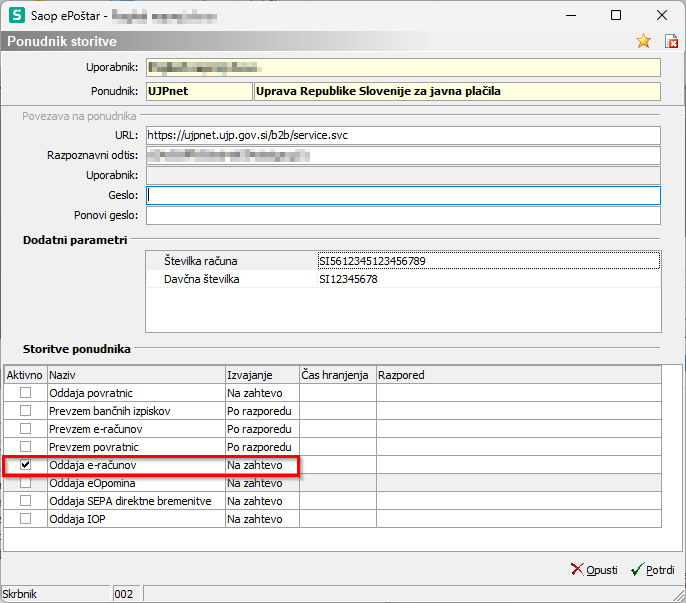This screenshot has width=686, height=603.
Task: Tick the Prevzem bančnih izpiskov checkbox
Action: point(26,411)
